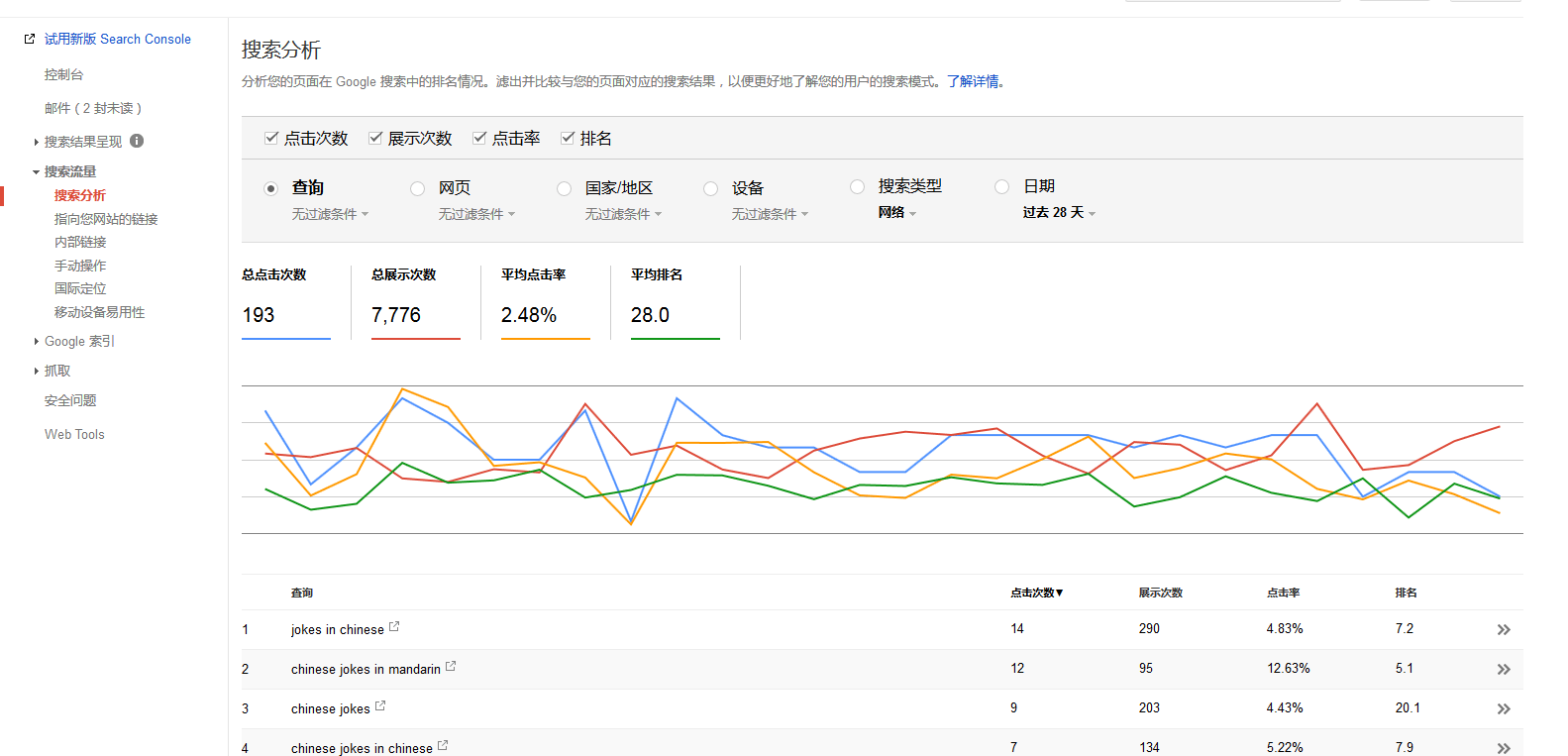The height and width of the screenshot is (756, 1568).
Task: Toggle the 点击率 checkbox
Action: tap(479, 138)
